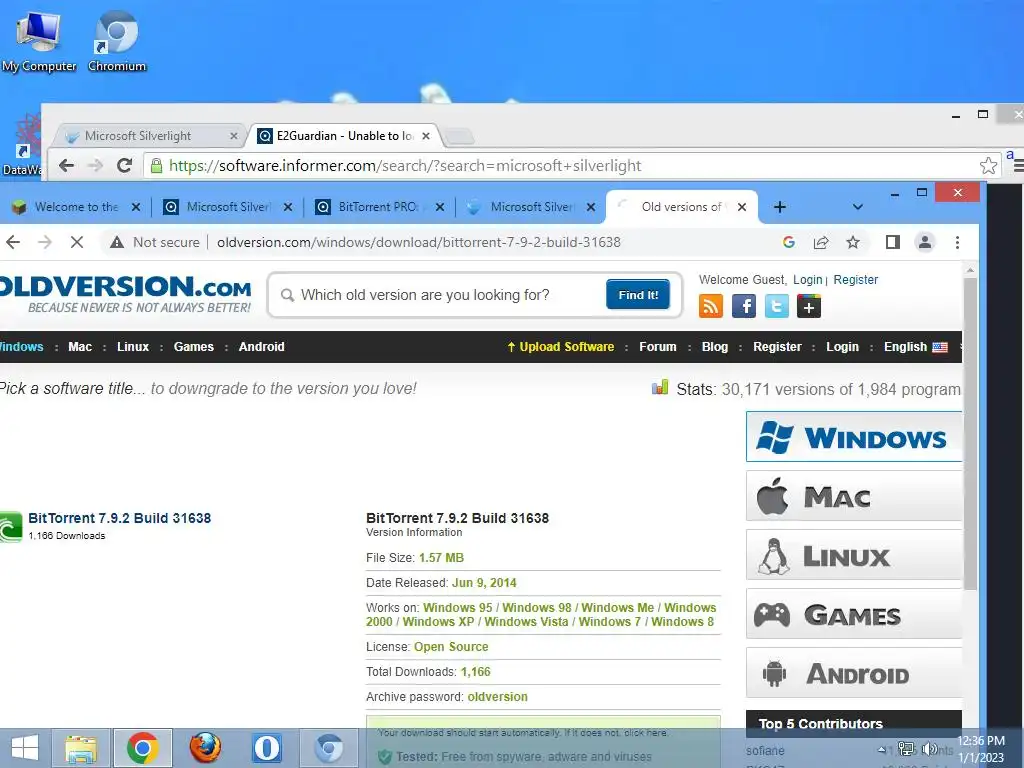Open BitTorrent 7.9.2 Build 31638 link
The height and width of the screenshot is (768, 1024).
point(120,518)
